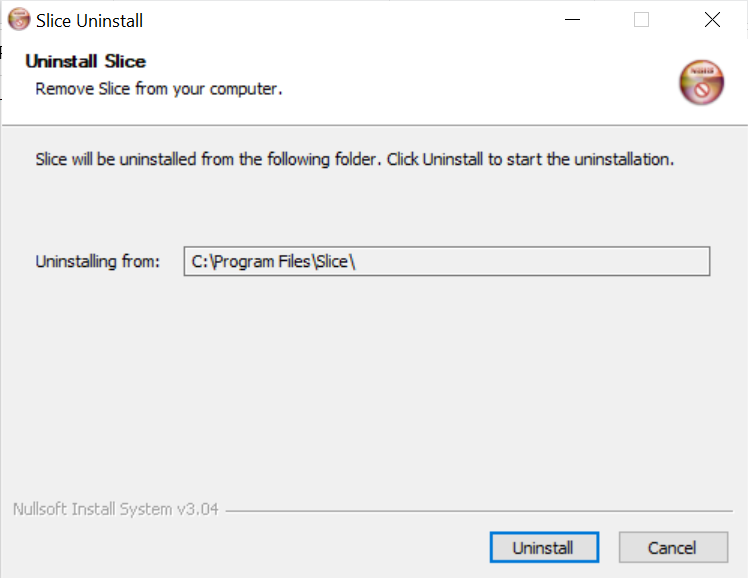Click the bold "Uninstall Slice" heading
748x578 pixels.
pos(85,62)
